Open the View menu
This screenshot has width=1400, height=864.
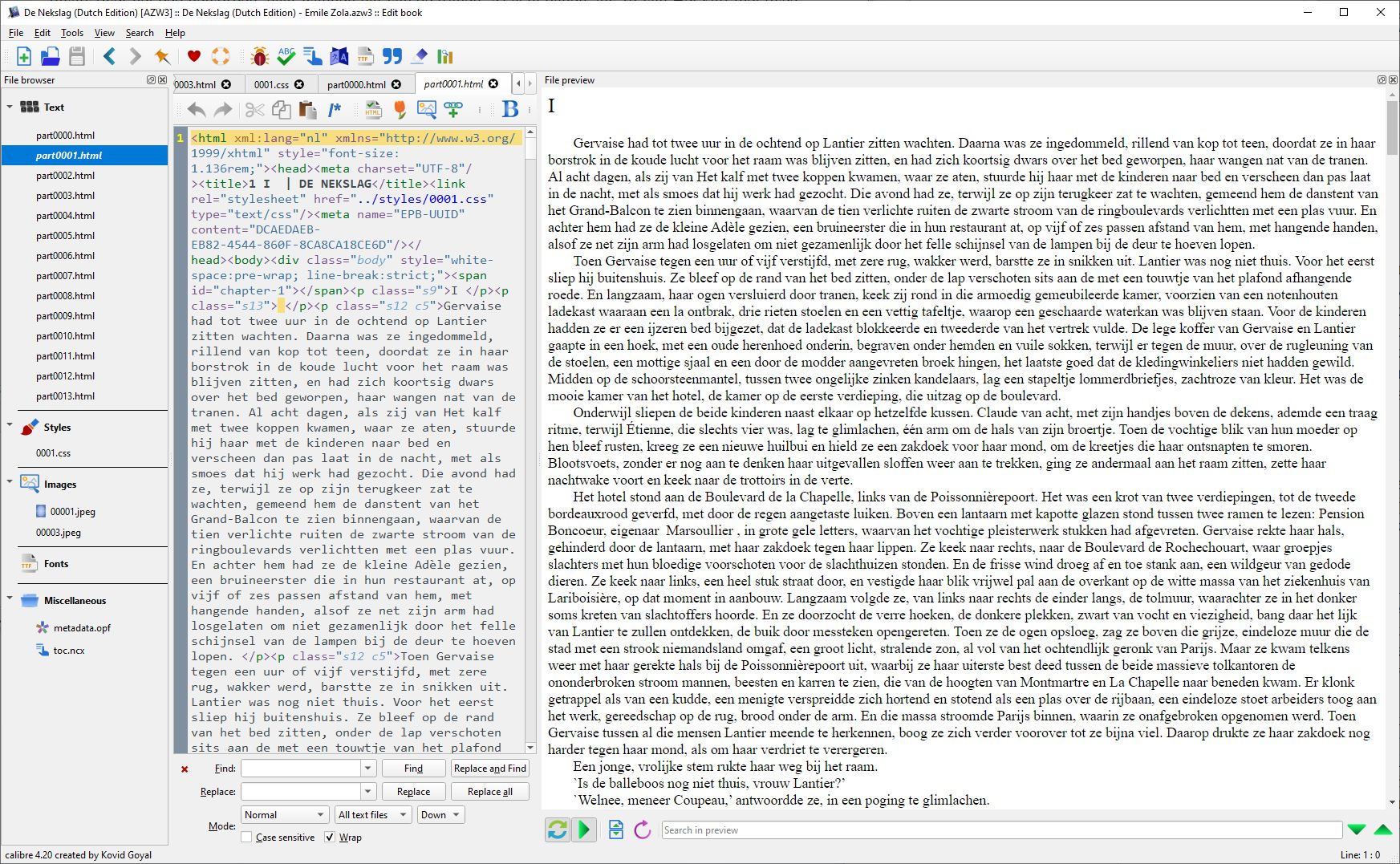click(x=104, y=33)
